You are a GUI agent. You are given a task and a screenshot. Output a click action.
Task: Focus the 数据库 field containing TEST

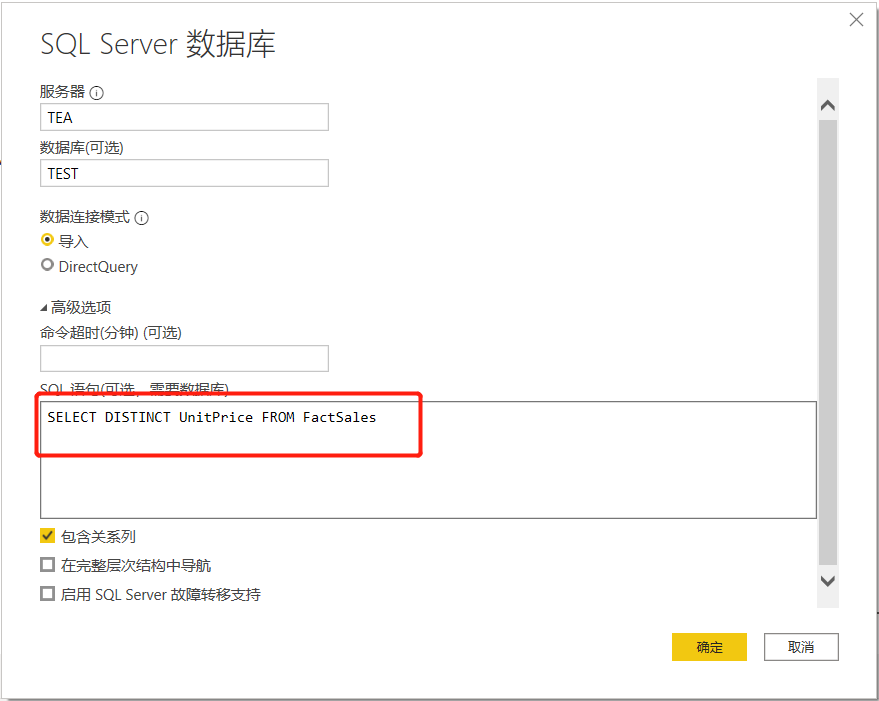[184, 173]
